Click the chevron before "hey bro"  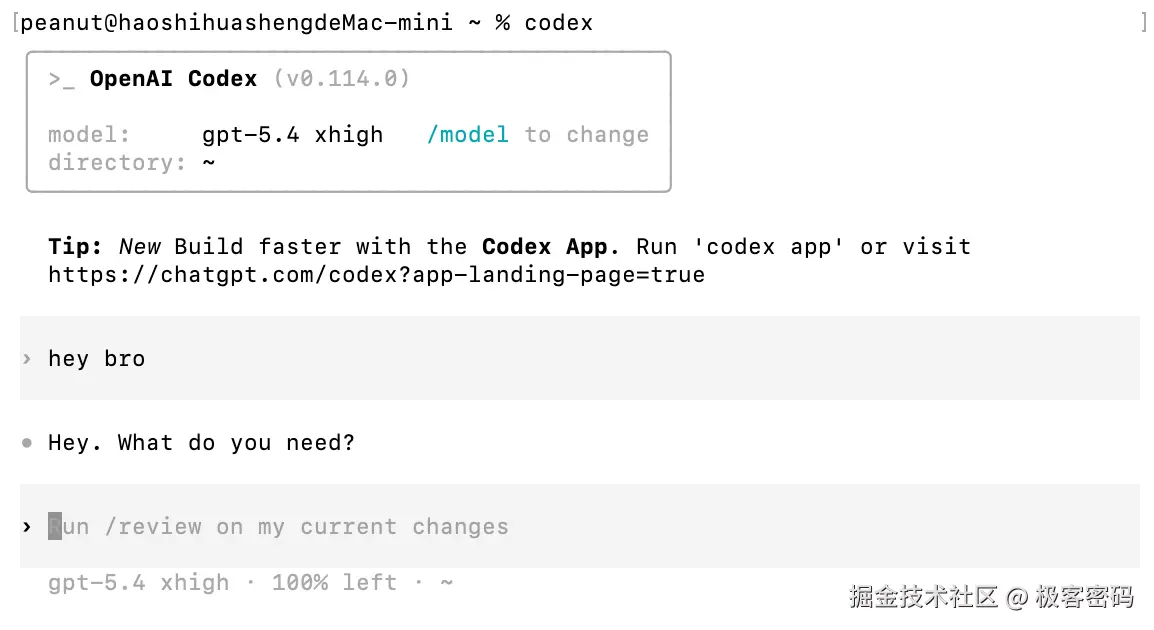click(27, 359)
